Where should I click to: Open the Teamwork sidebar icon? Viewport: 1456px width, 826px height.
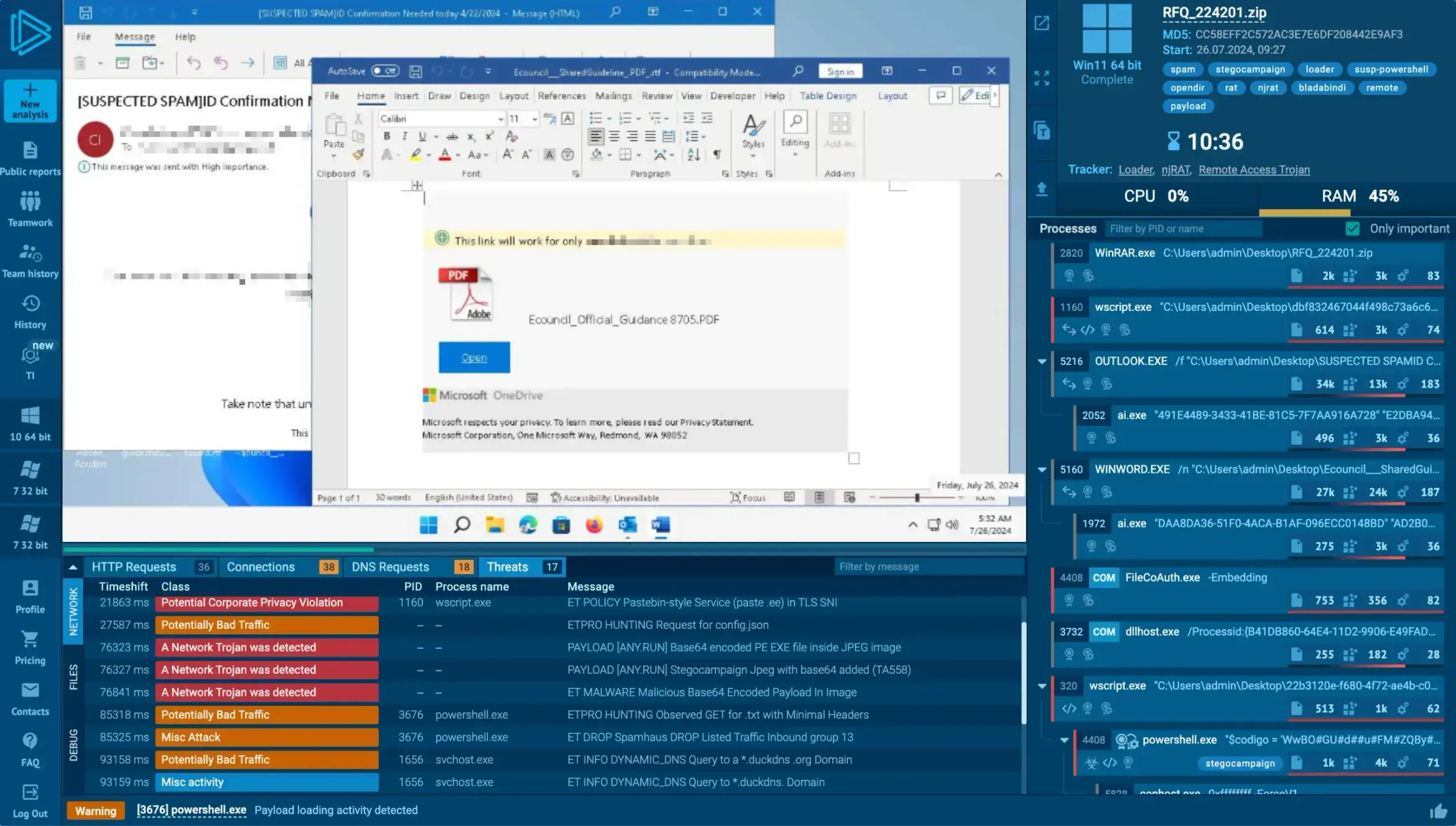[x=30, y=202]
